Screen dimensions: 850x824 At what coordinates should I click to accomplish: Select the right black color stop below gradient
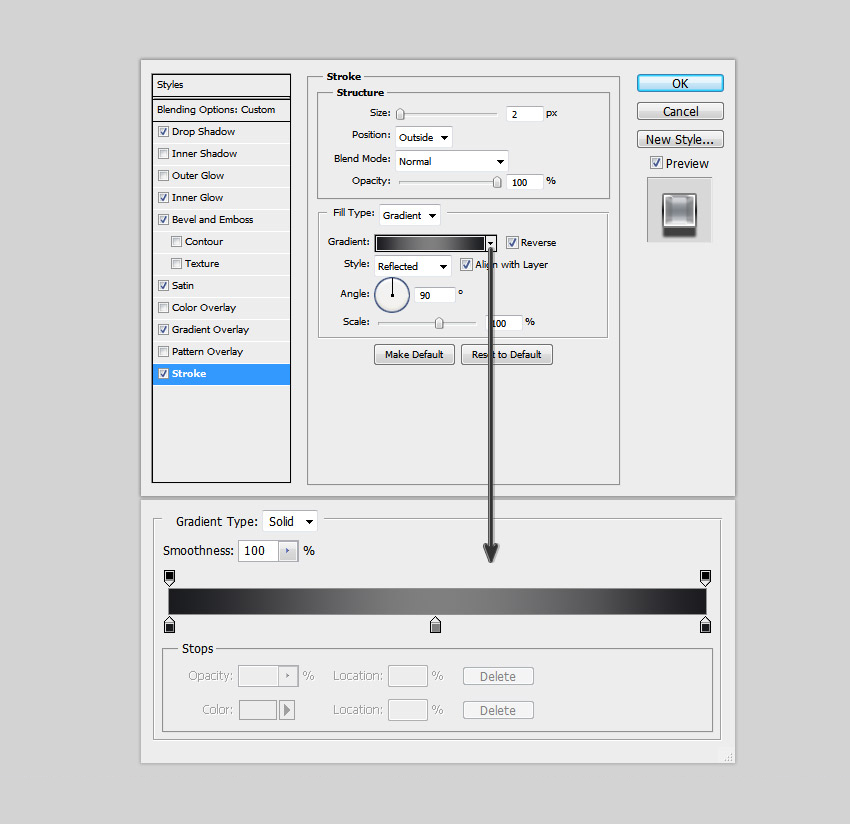pyautogui.click(x=705, y=625)
